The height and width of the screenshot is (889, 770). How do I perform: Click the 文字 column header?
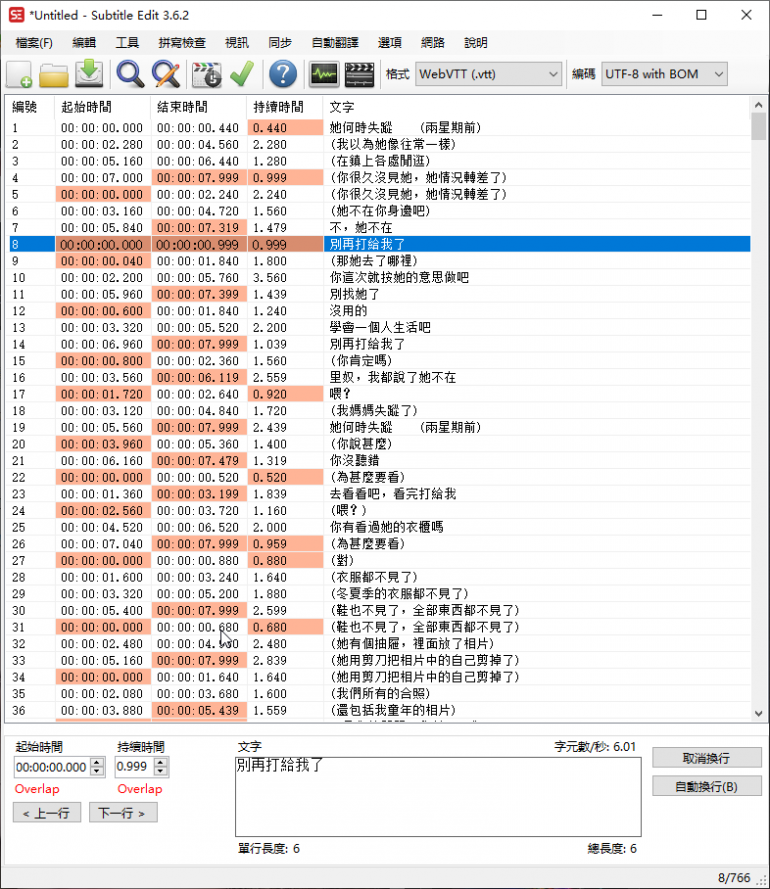point(537,107)
